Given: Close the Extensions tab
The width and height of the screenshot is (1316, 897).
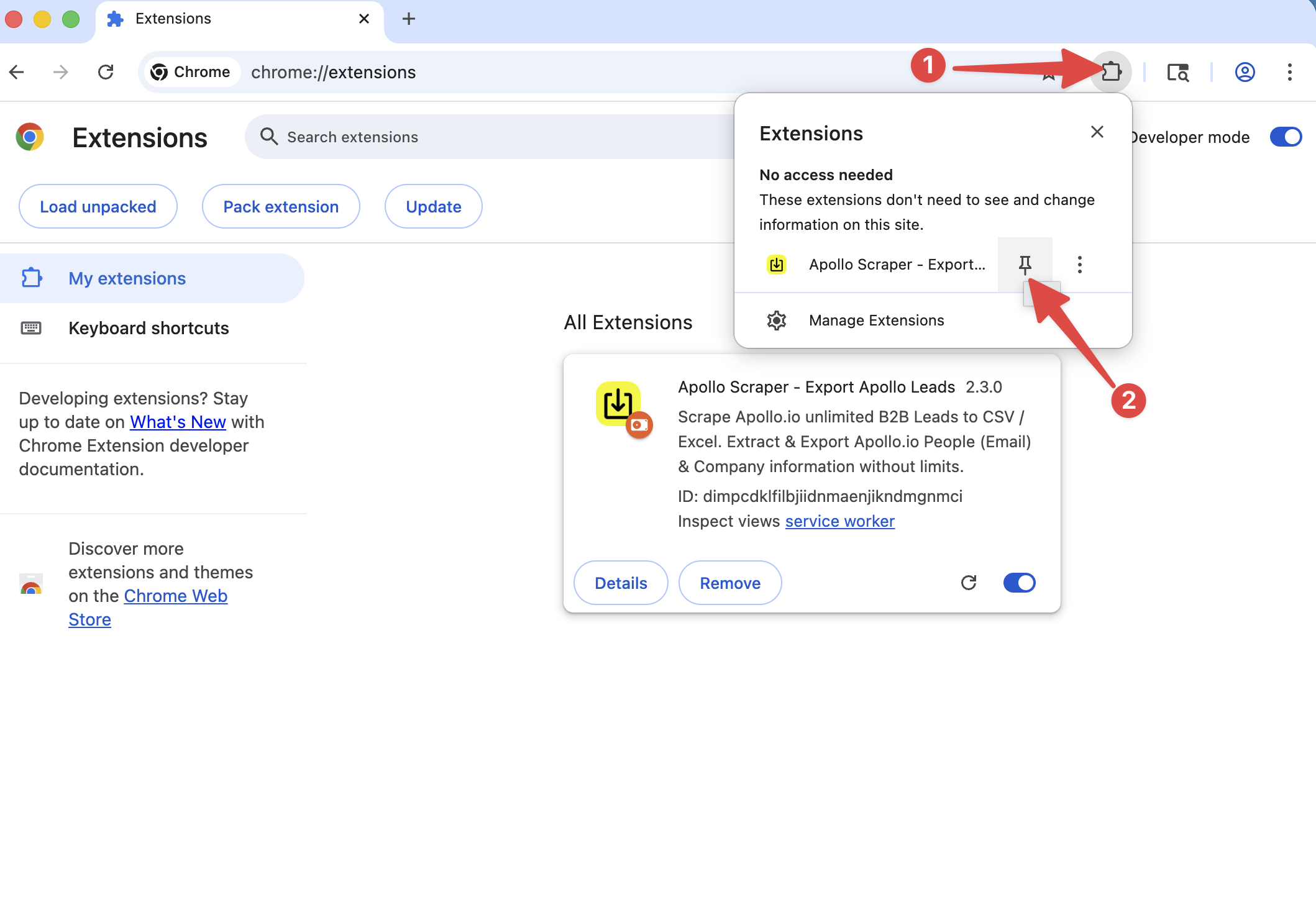Looking at the screenshot, I should pyautogui.click(x=364, y=19).
